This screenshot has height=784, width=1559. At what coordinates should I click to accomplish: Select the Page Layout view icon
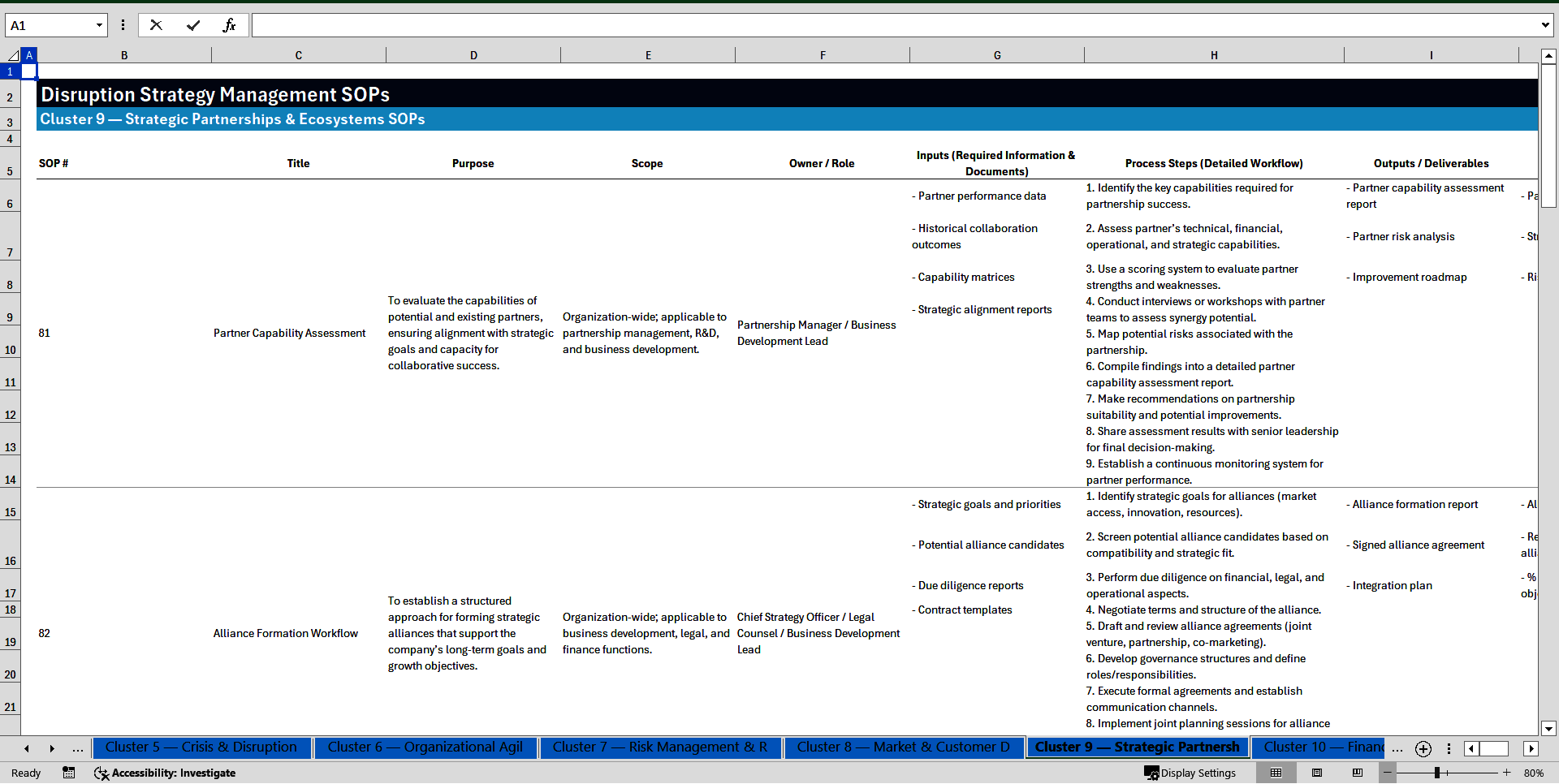click(x=1317, y=773)
